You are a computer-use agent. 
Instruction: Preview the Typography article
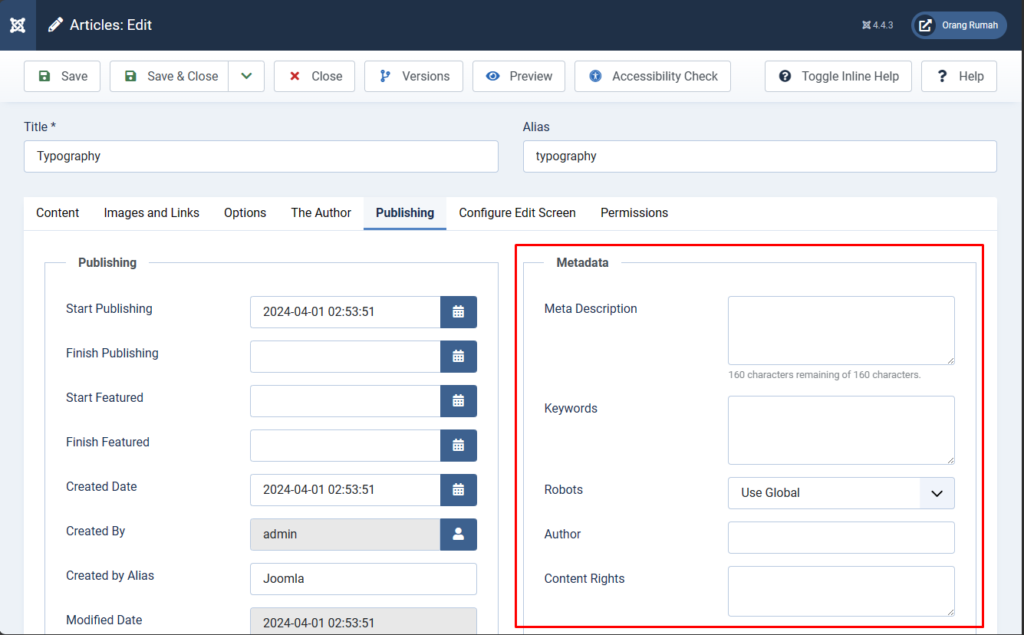pyautogui.click(x=518, y=75)
